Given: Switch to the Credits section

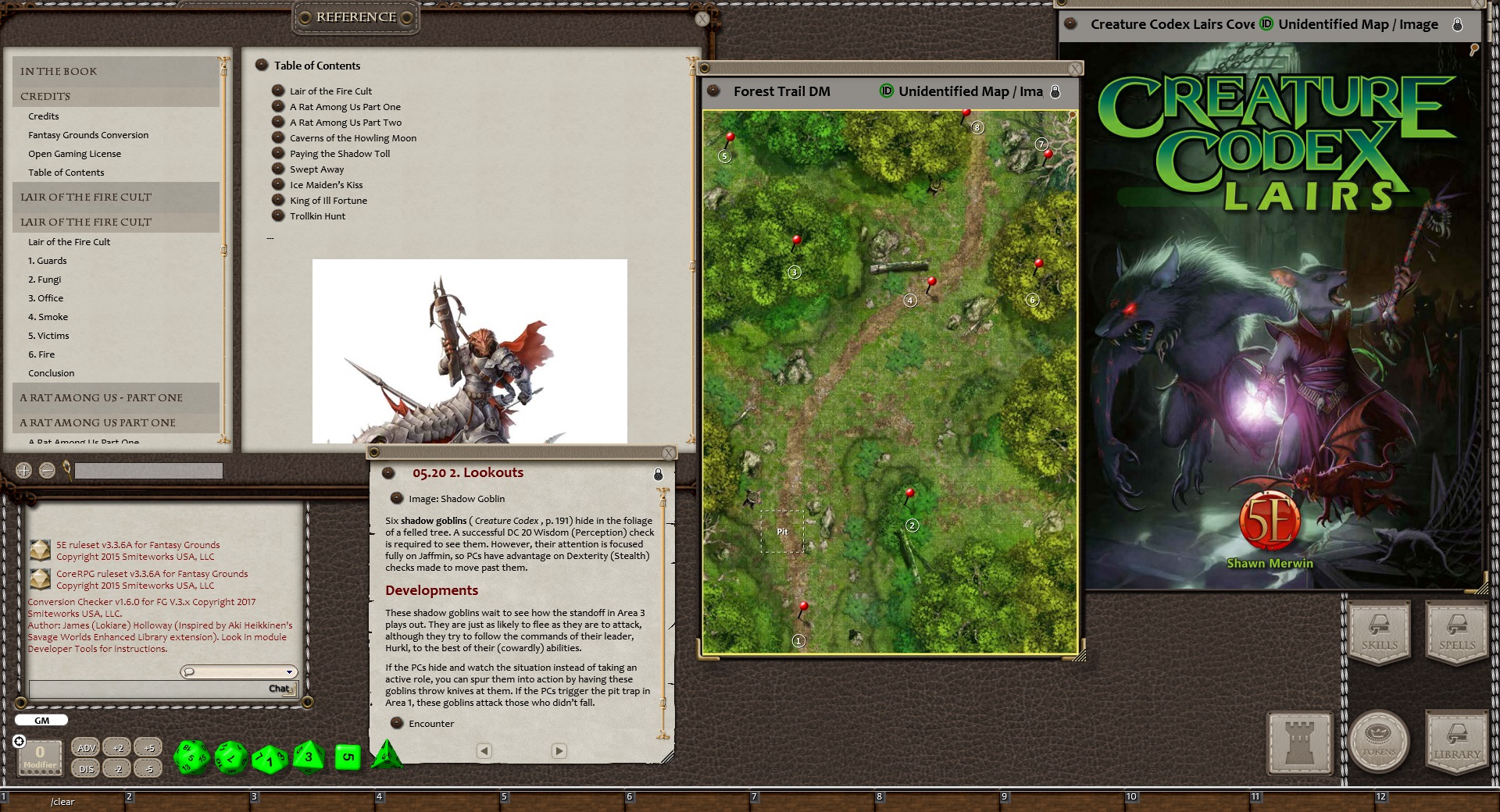Looking at the screenshot, I should tap(43, 116).
